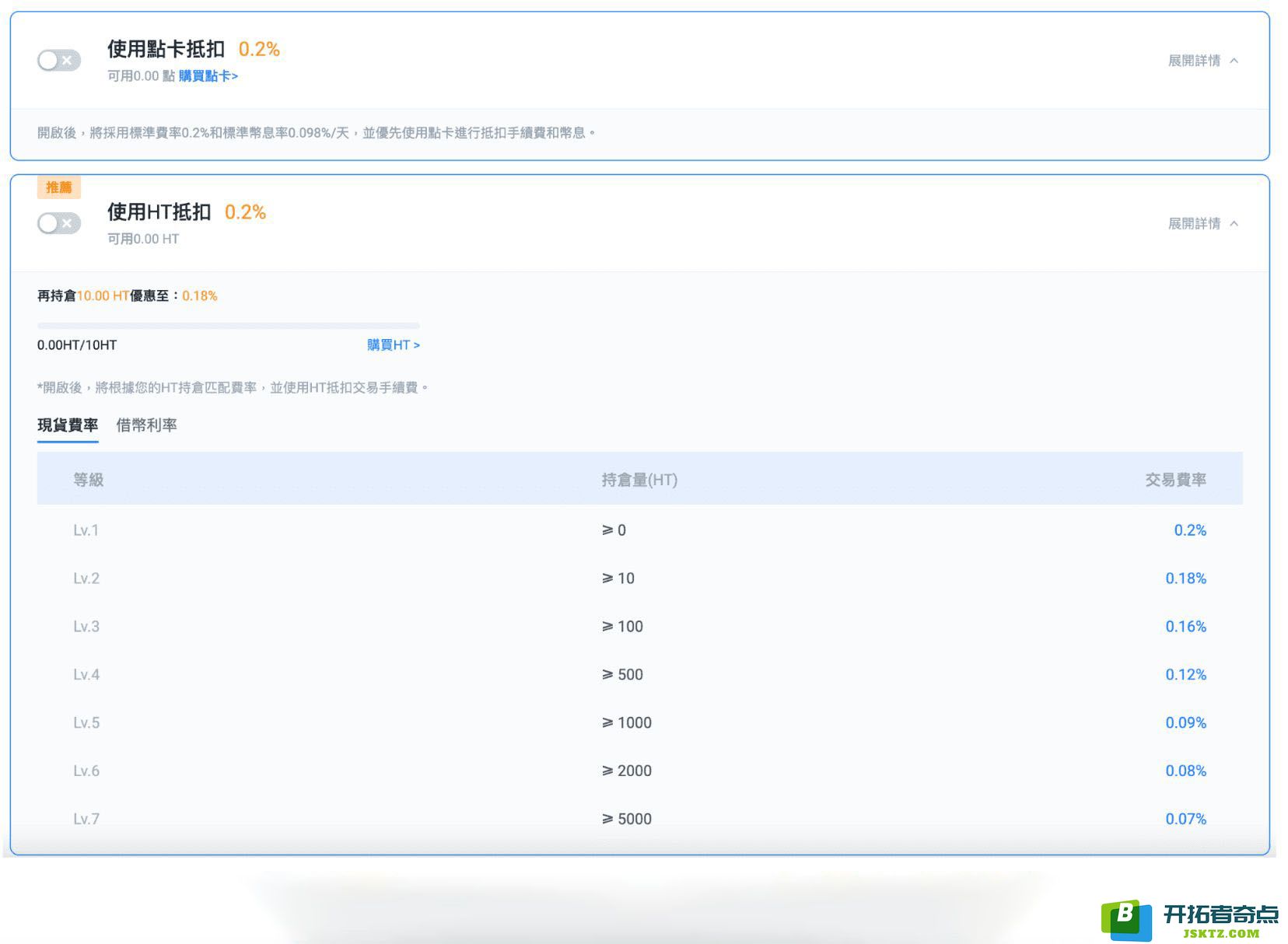Select the Lv.1 row label
This screenshot has width=1288, height=944.
(86, 530)
